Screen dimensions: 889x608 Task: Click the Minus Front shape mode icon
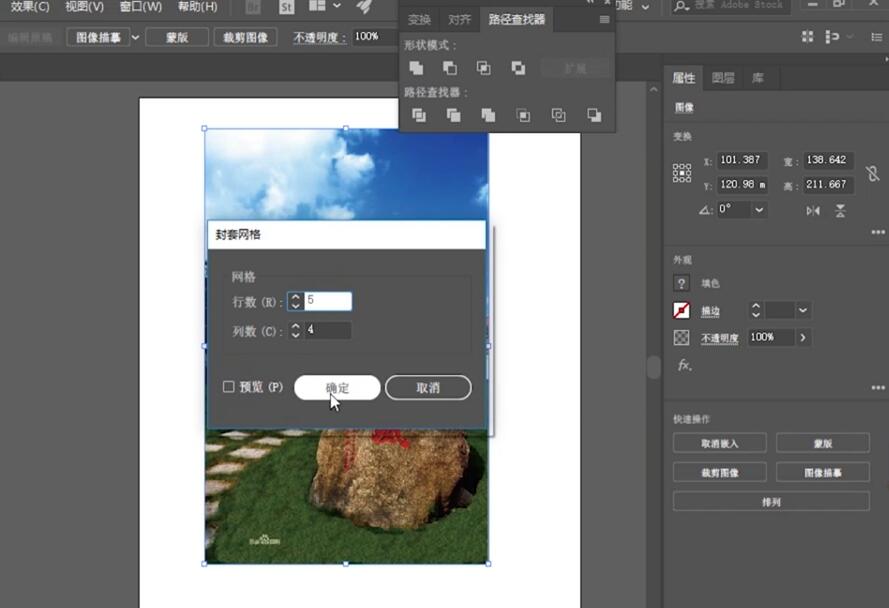click(450, 68)
